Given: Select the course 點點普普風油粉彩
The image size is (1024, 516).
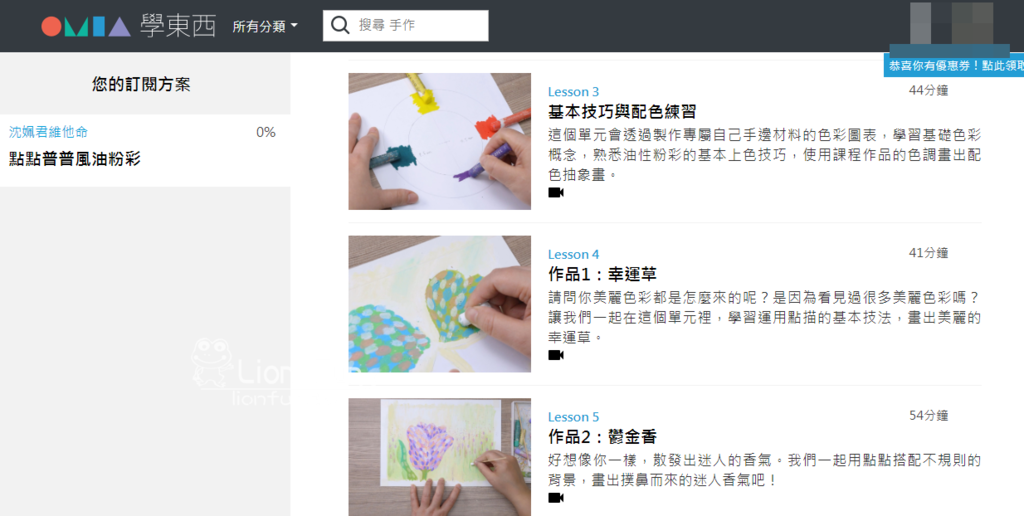Looking at the screenshot, I should pos(74,159).
